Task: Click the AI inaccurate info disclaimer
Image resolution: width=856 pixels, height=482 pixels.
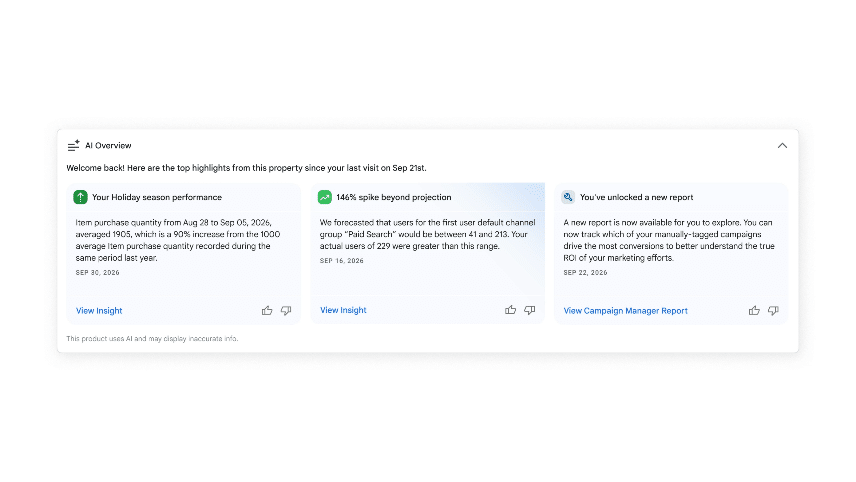Action: [x=152, y=338]
